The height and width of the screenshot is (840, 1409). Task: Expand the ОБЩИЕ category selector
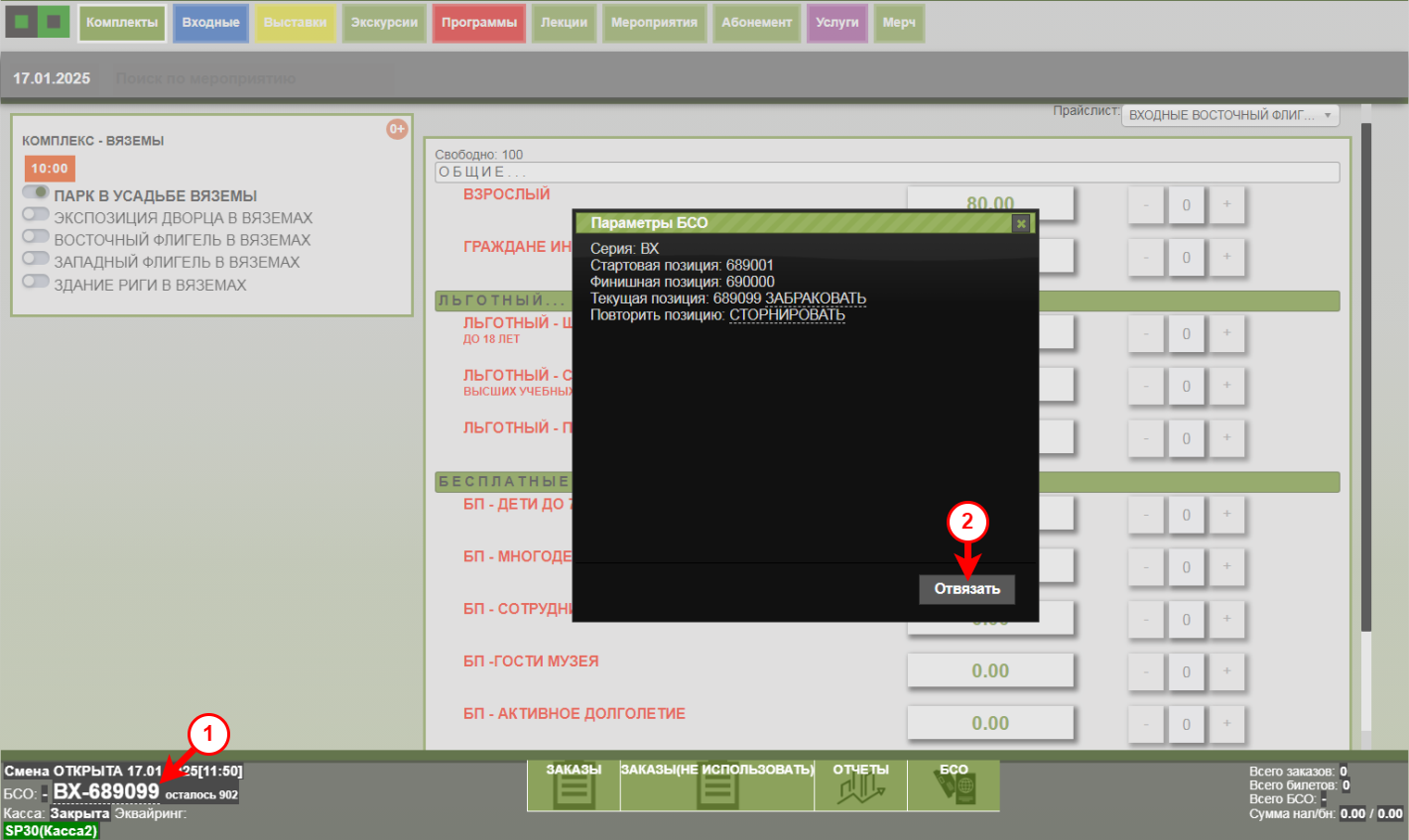[x=886, y=173]
